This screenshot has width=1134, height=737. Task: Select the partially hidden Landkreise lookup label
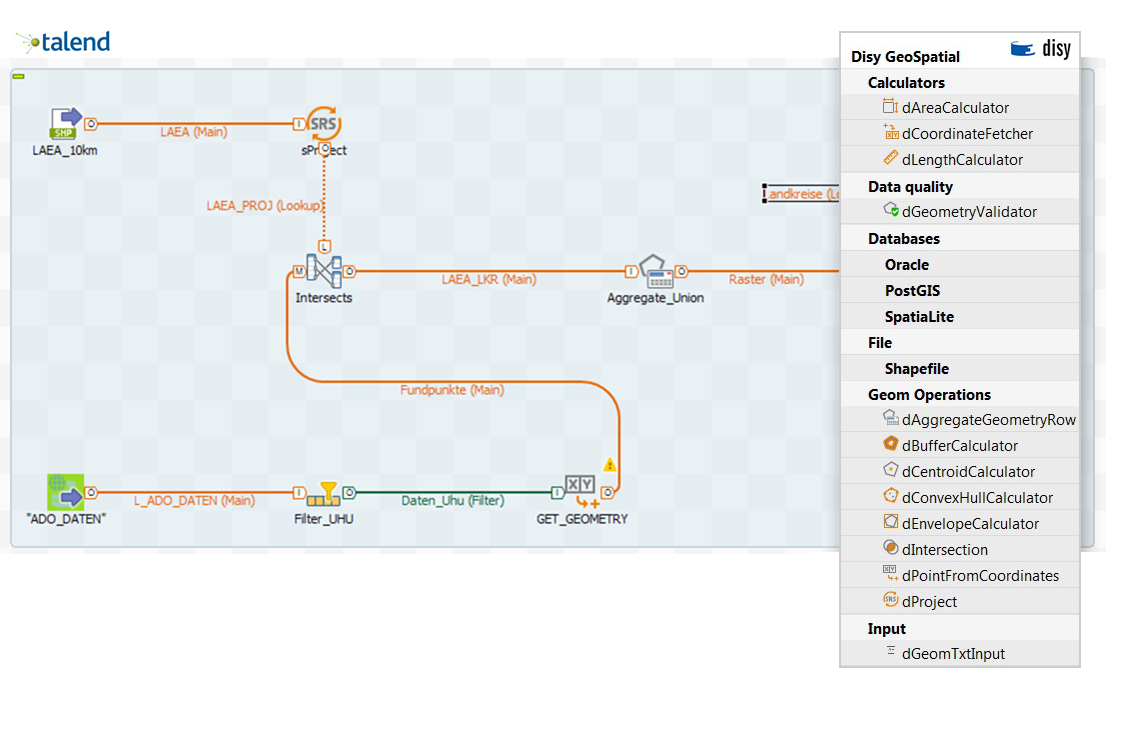click(x=801, y=194)
